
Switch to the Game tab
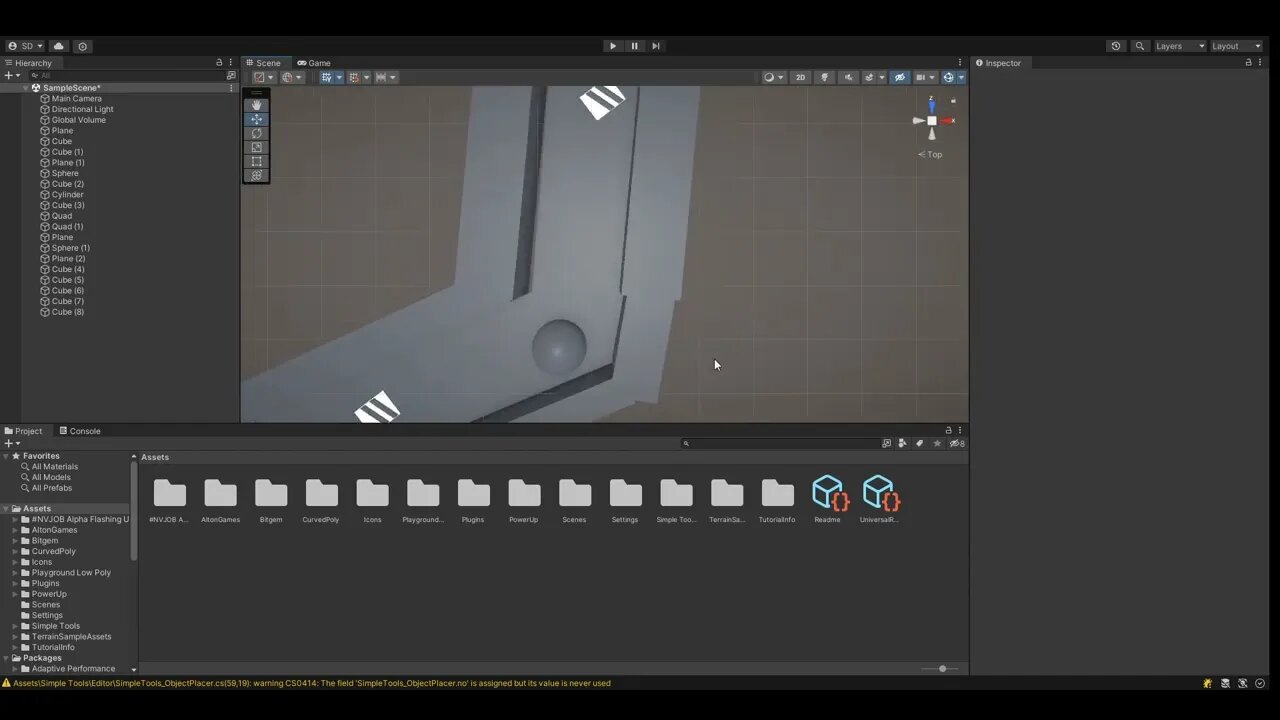(314, 63)
